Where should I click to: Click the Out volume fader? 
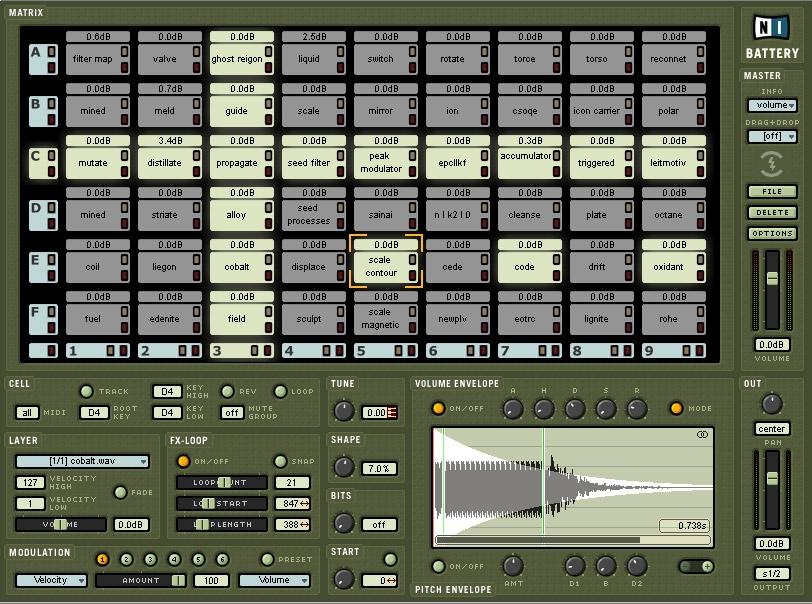coord(772,478)
